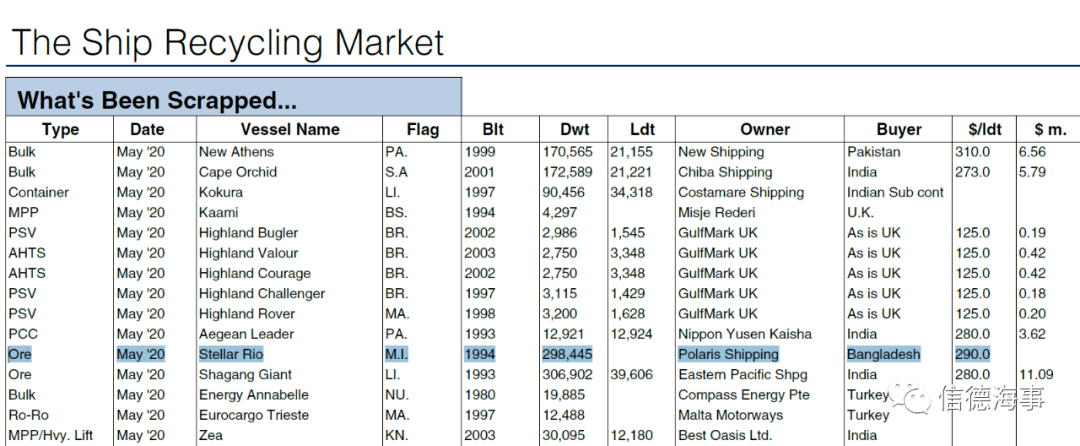The height and width of the screenshot is (446, 1080).
Task: Click Dwt value 170,565
Action: (x=568, y=152)
